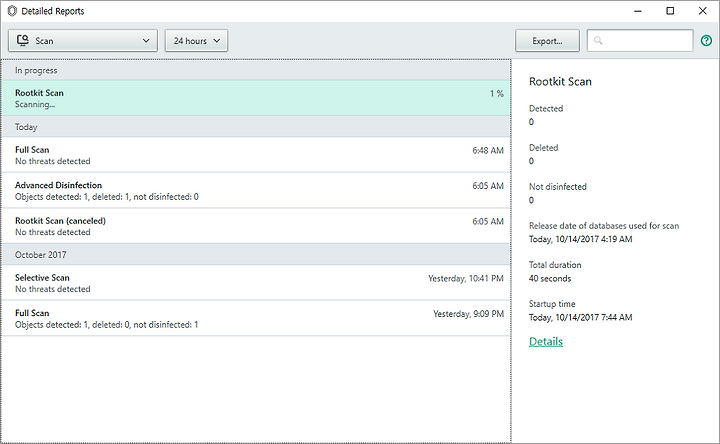The image size is (720, 444).
Task: Open the Details link for Rootkit Scan
Action: [x=546, y=341]
